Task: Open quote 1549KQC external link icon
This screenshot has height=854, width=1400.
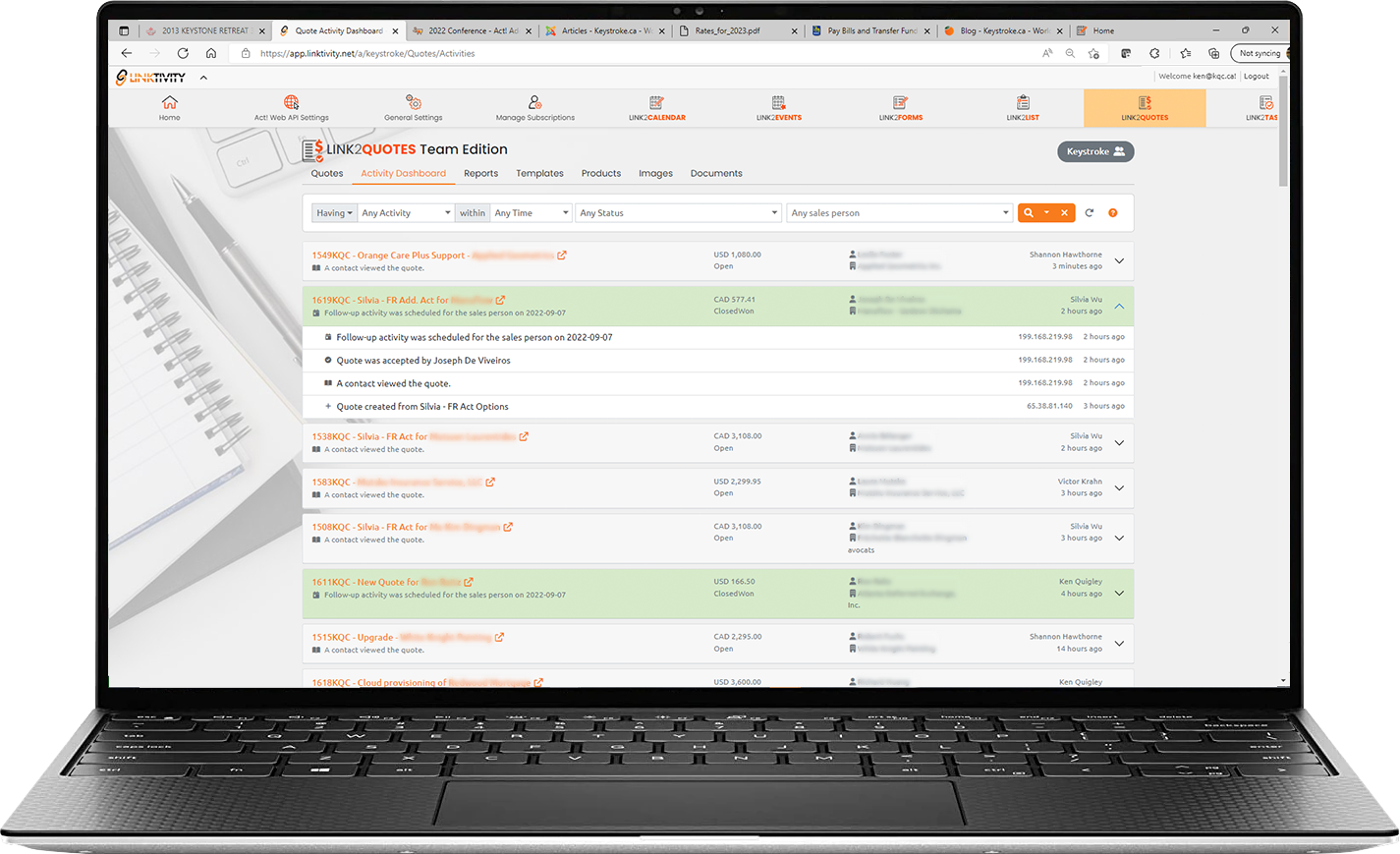Action: click(562, 256)
